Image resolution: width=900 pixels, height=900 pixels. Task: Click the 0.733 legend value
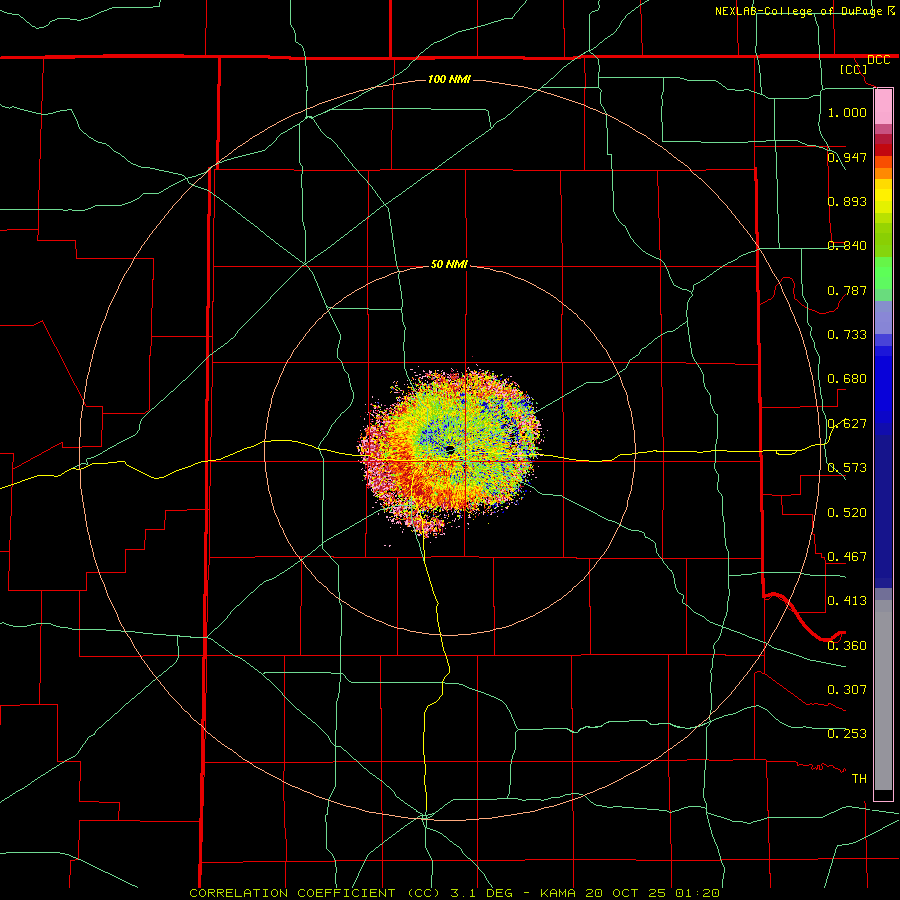[847, 335]
